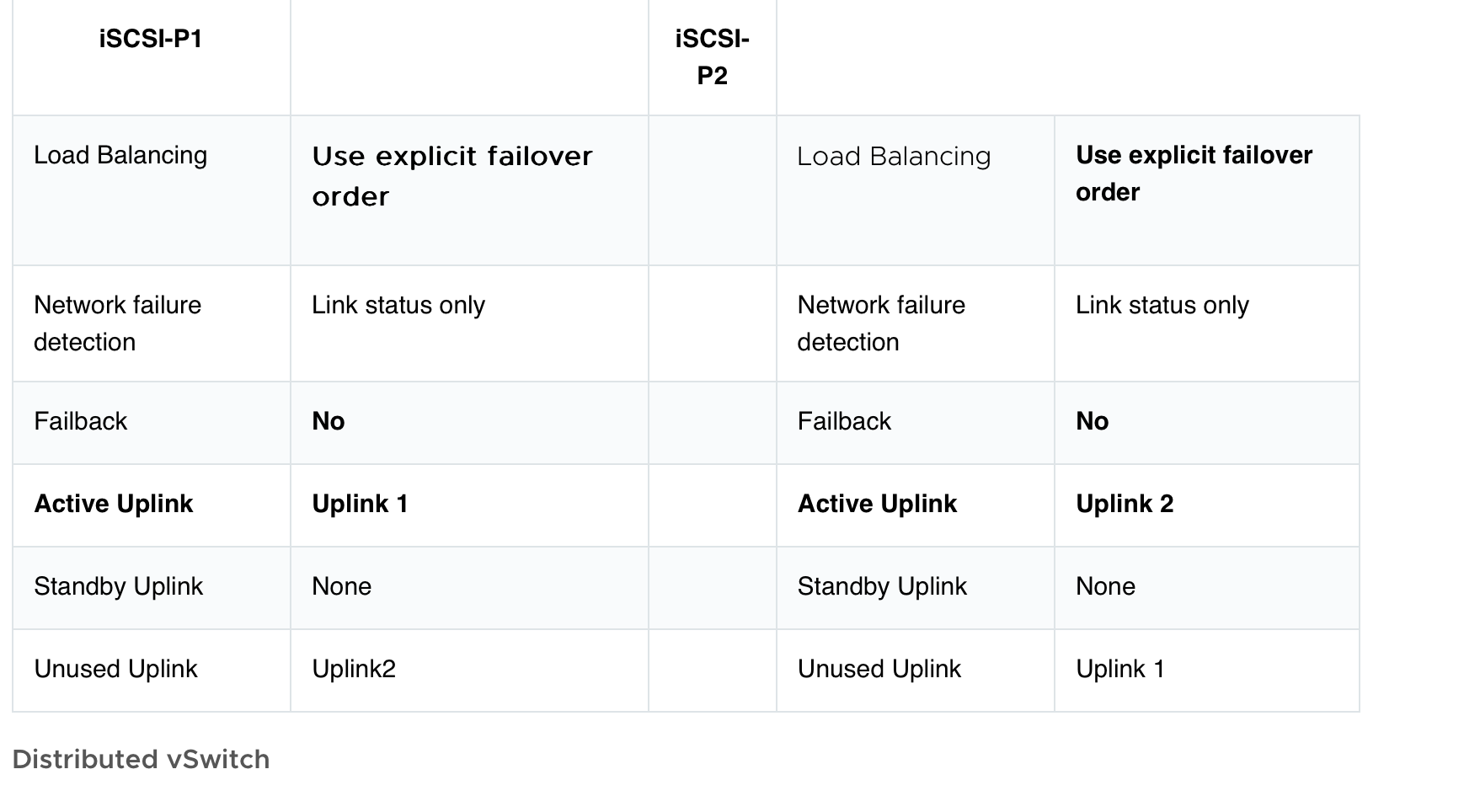Click the bold Uplink 1 active value

[360, 504]
